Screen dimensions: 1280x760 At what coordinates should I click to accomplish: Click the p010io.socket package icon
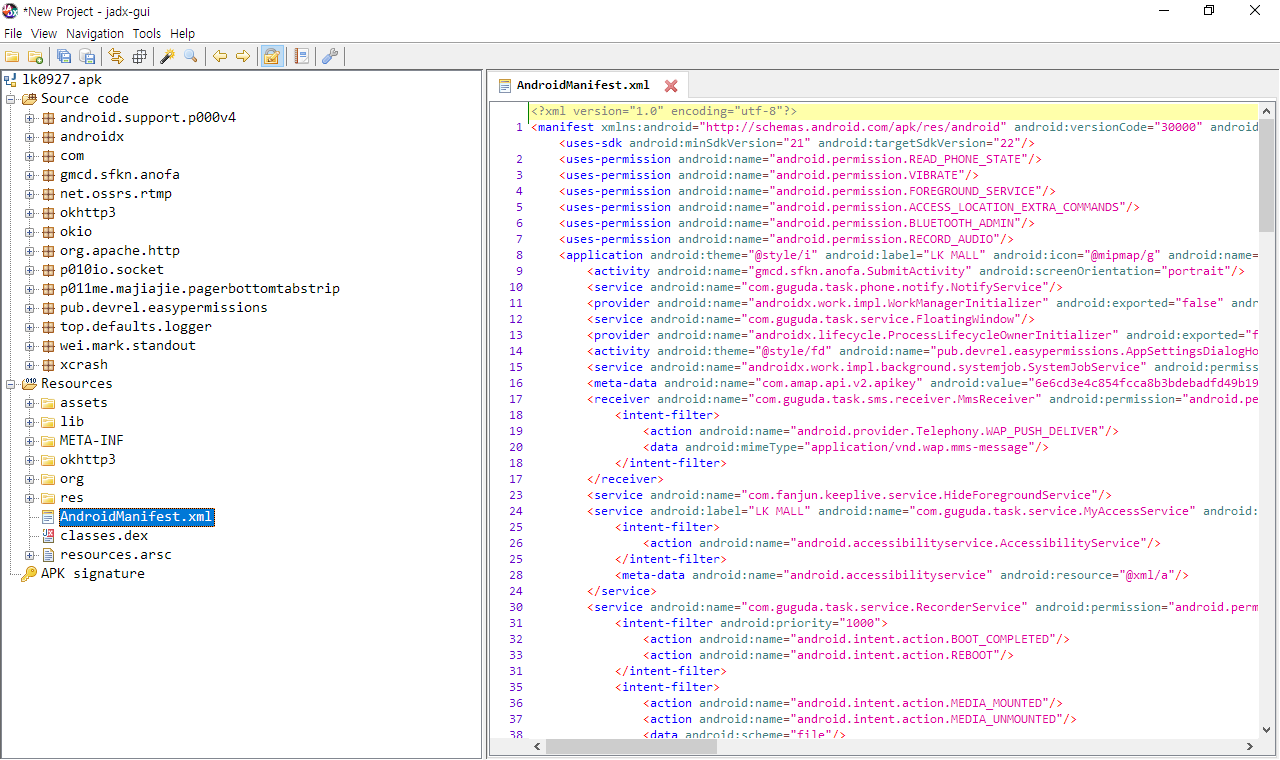click(48, 270)
